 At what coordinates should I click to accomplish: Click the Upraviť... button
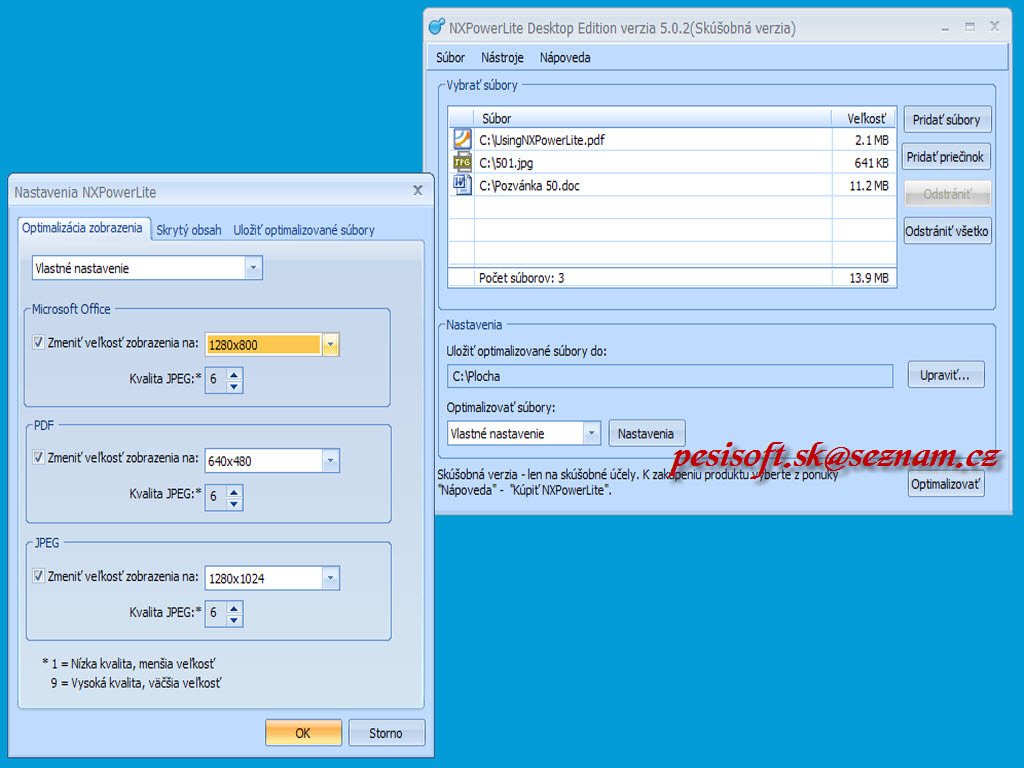946,375
